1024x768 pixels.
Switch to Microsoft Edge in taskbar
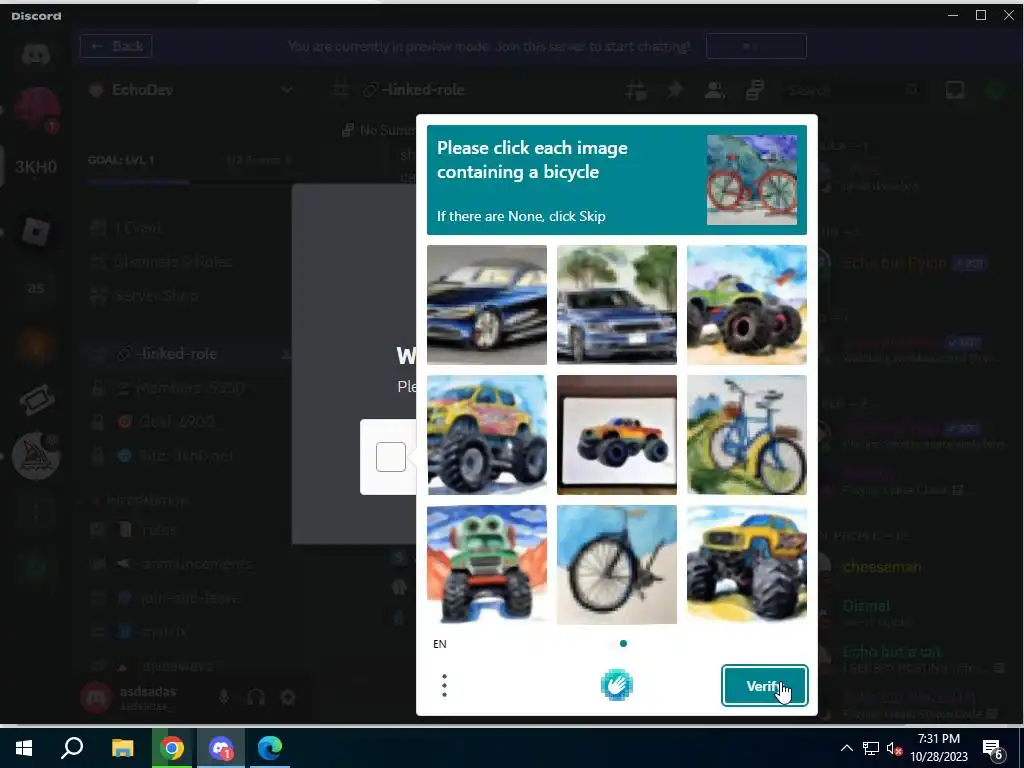270,748
